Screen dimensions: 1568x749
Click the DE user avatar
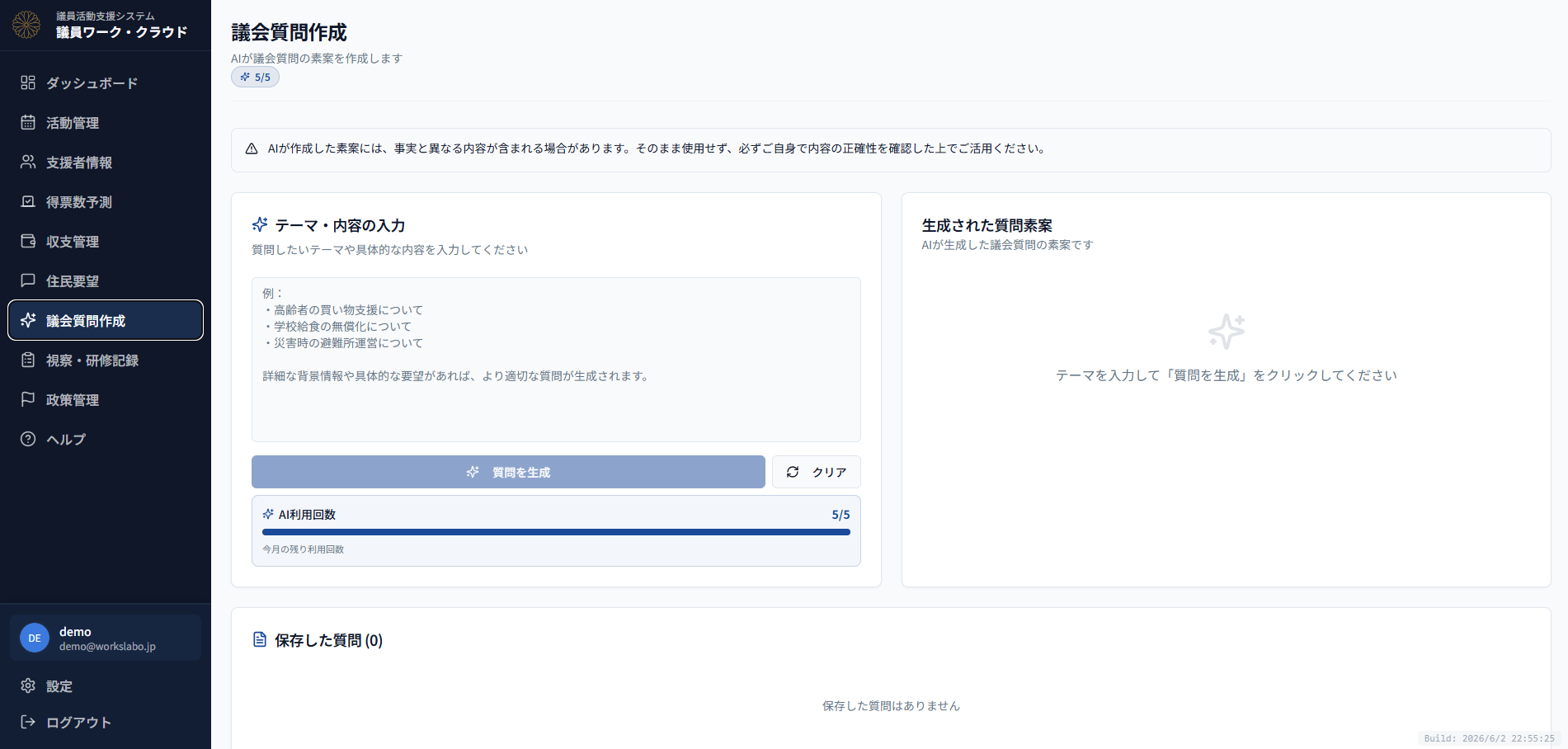(x=35, y=638)
